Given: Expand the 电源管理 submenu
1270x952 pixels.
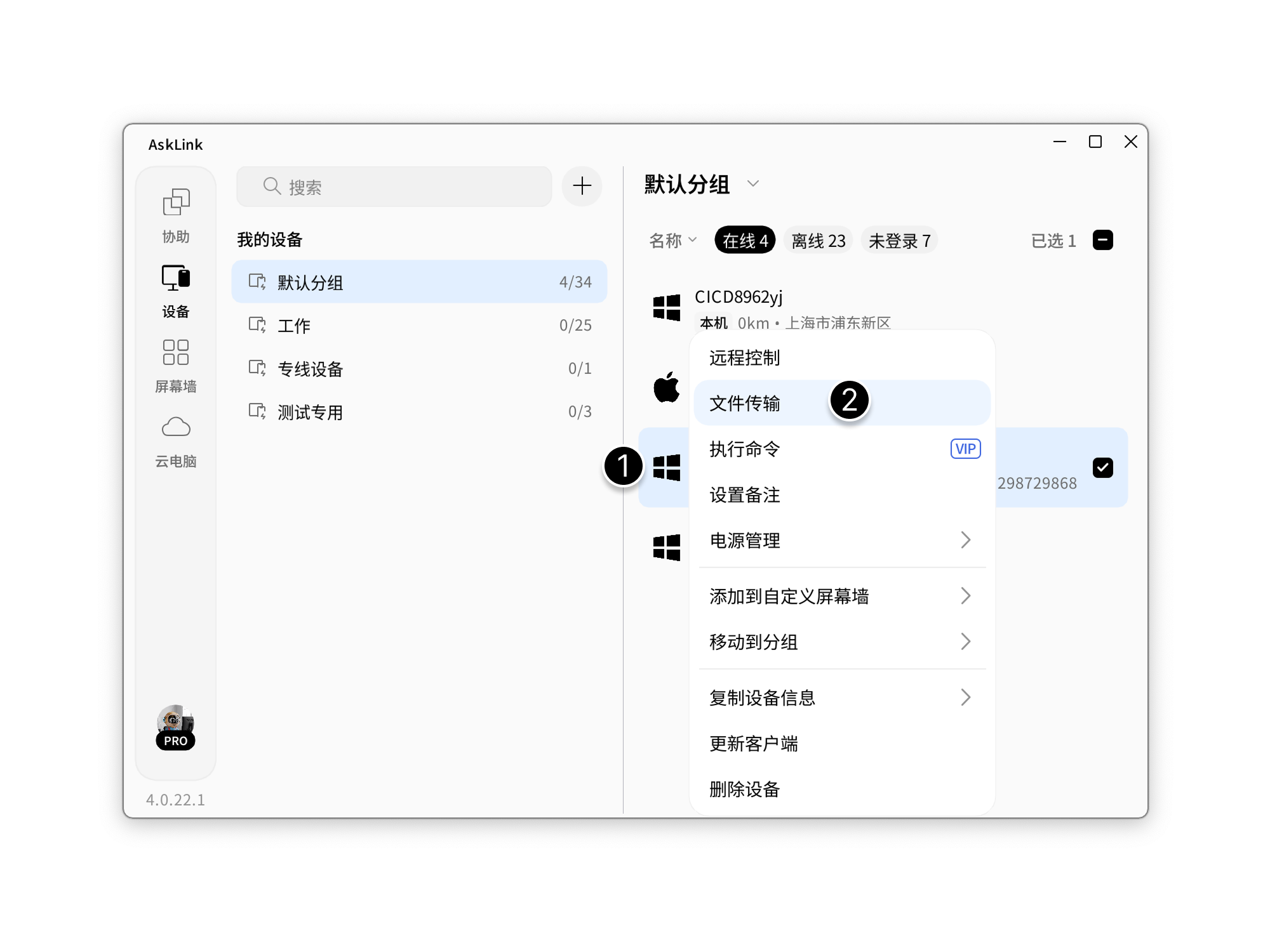Looking at the screenshot, I should 746,540.
